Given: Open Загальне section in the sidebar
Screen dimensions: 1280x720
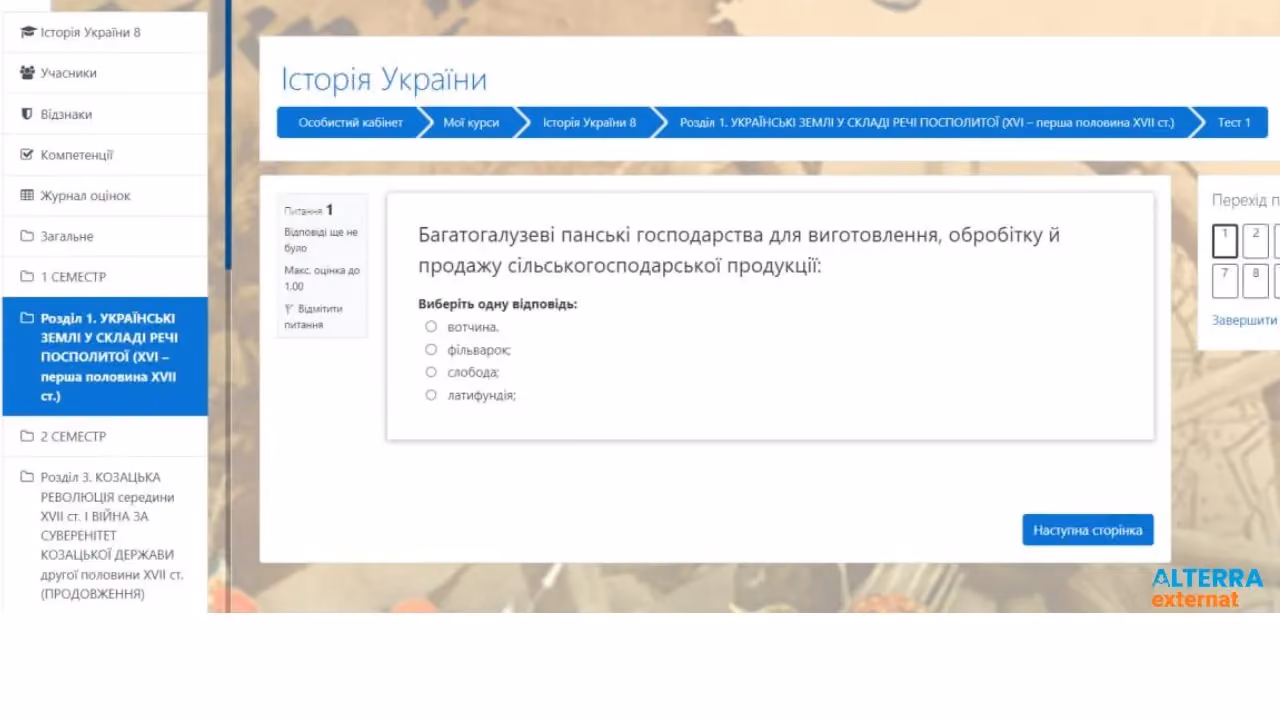Looking at the screenshot, I should pos(105,236).
